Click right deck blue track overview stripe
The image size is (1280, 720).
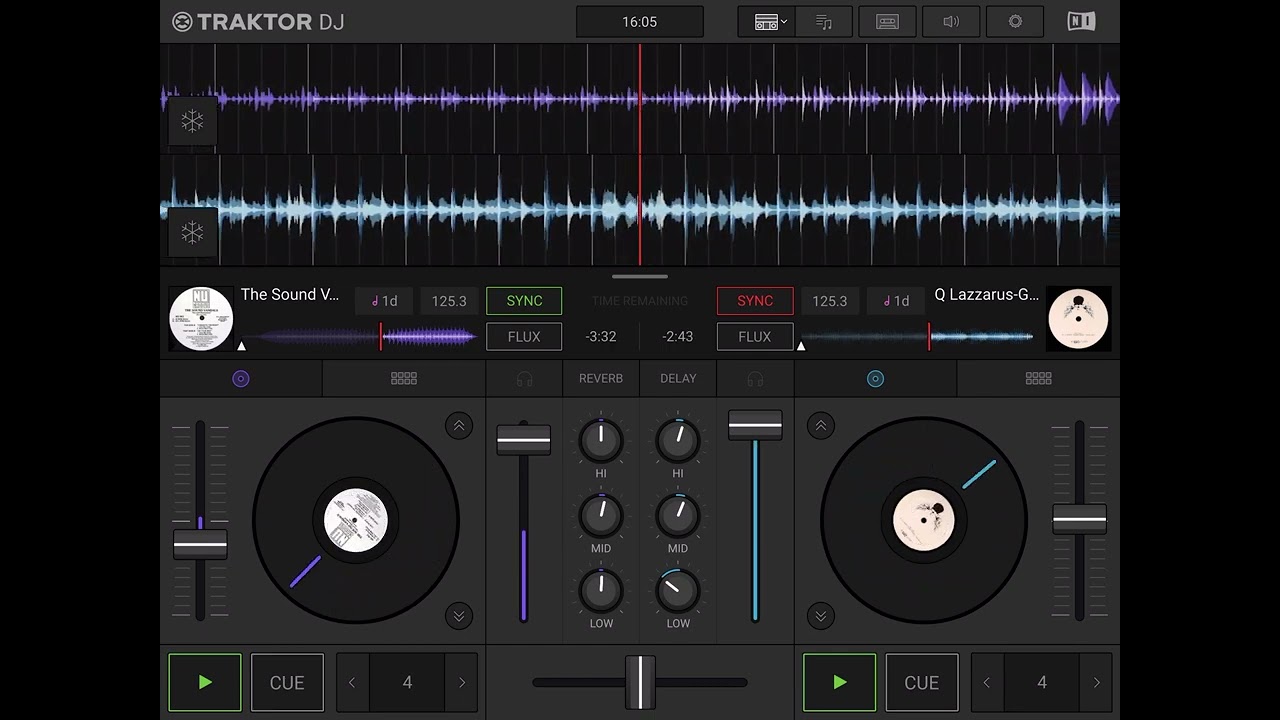pos(917,337)
